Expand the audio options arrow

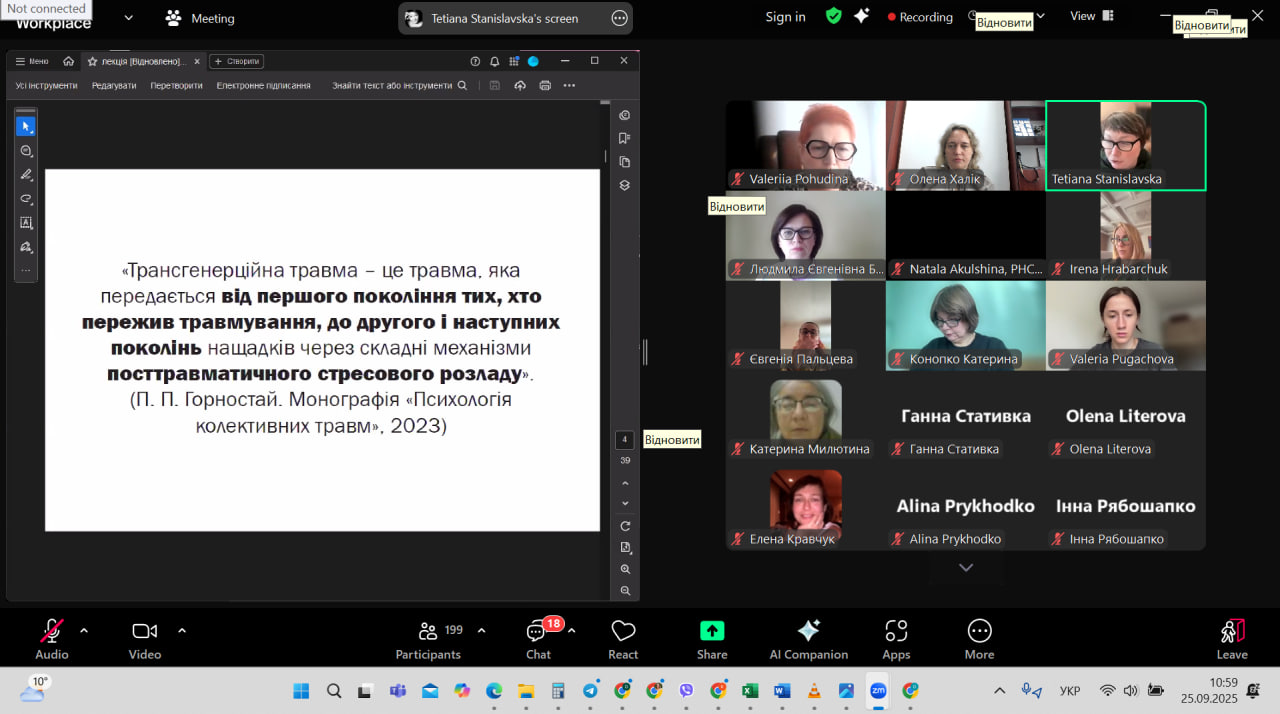click(x=84, y=631)
